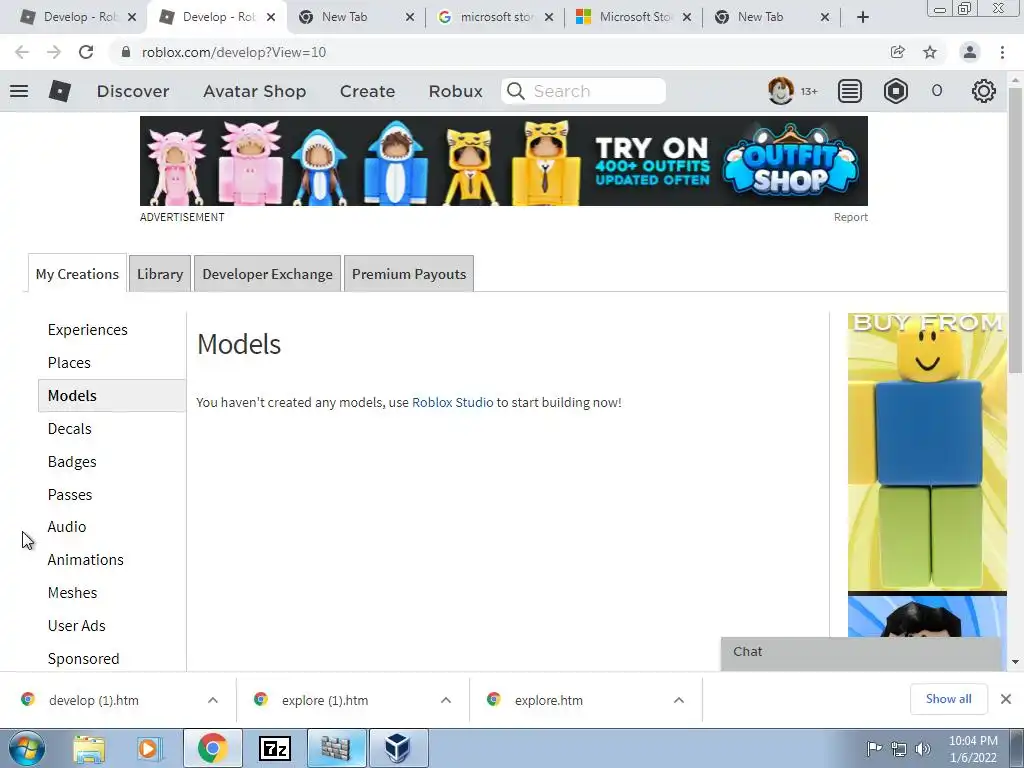Click the browser forward arrow
The height and width of the screenshot is (768, 1024).
click(54, 52)
